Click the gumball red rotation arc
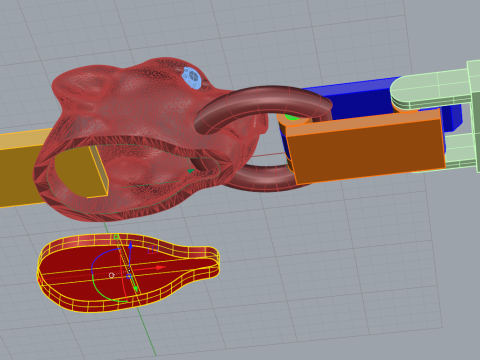The image size is (480, 360). (x=121, y=273)
